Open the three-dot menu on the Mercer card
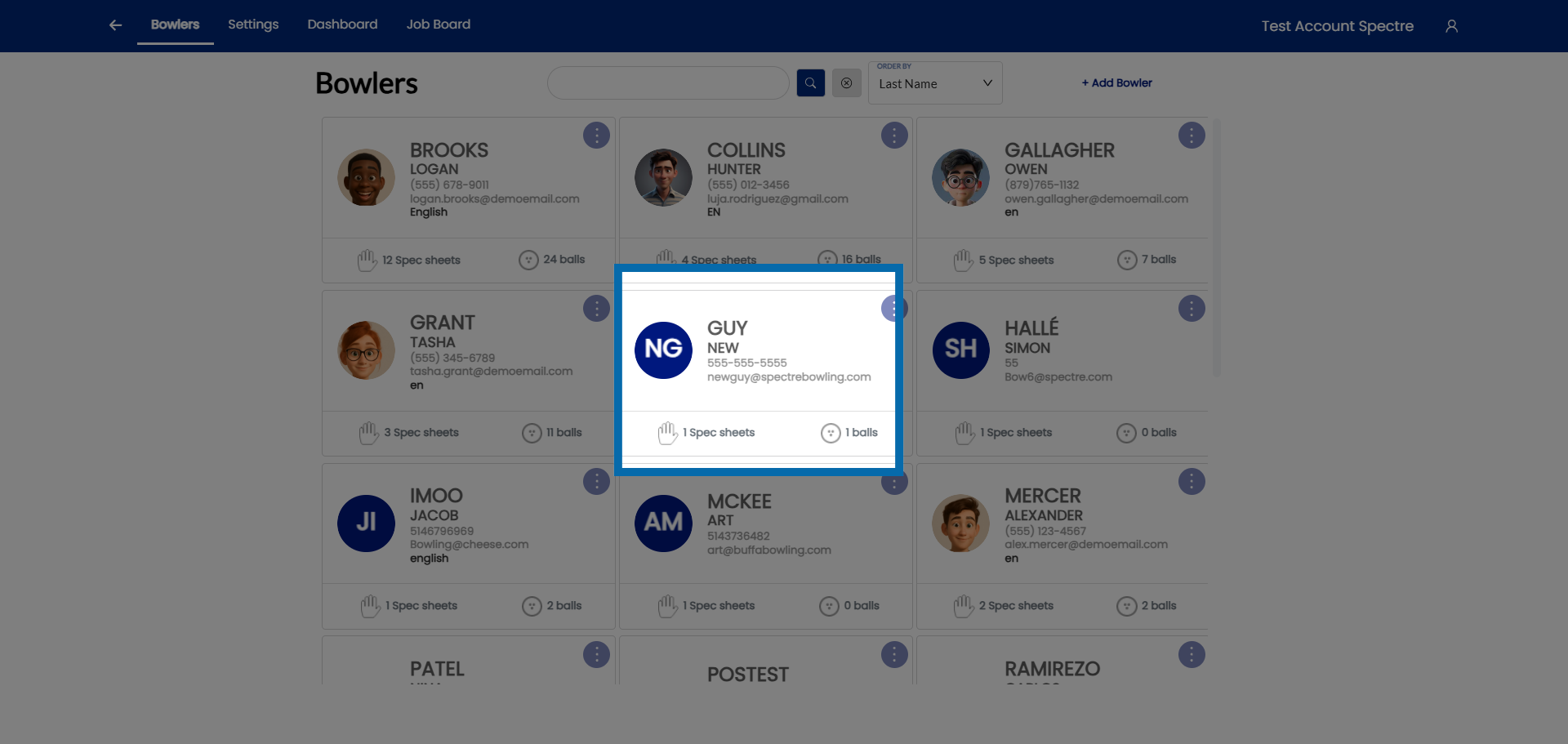The height and width of the screenshot is (744, 1568). [1192, 481]
